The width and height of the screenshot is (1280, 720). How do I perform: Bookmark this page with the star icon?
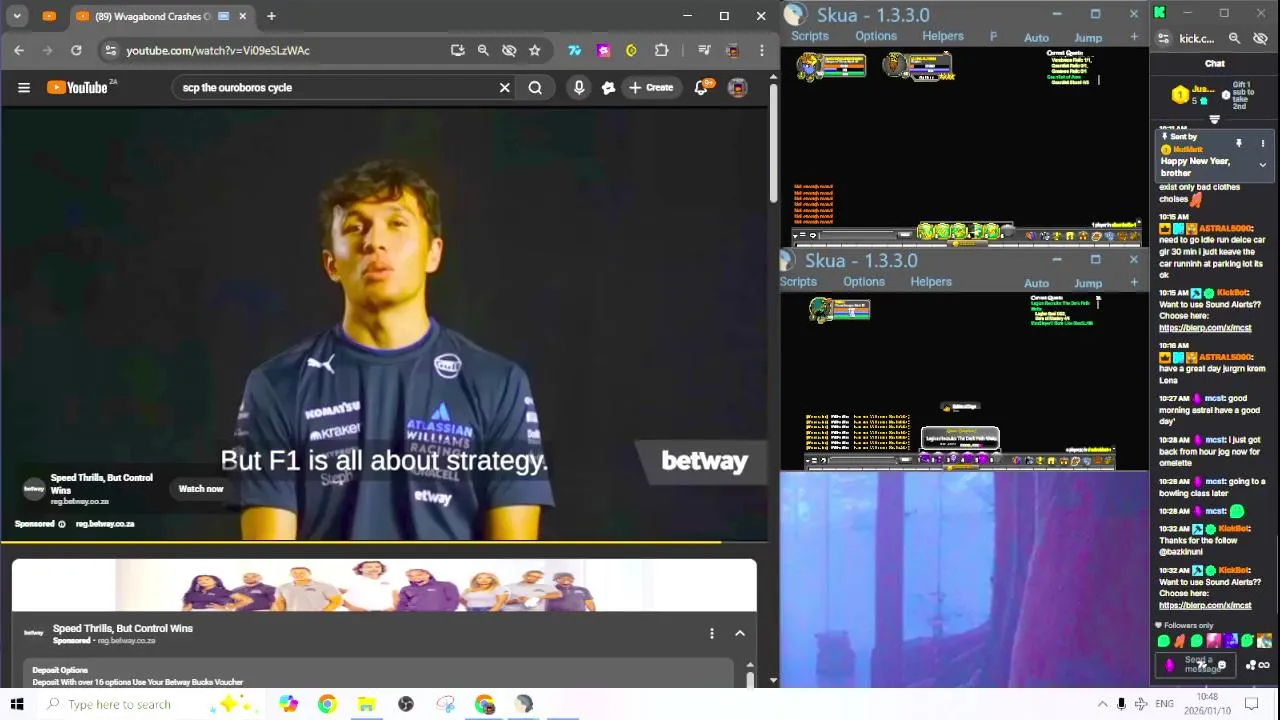(535, 50)
